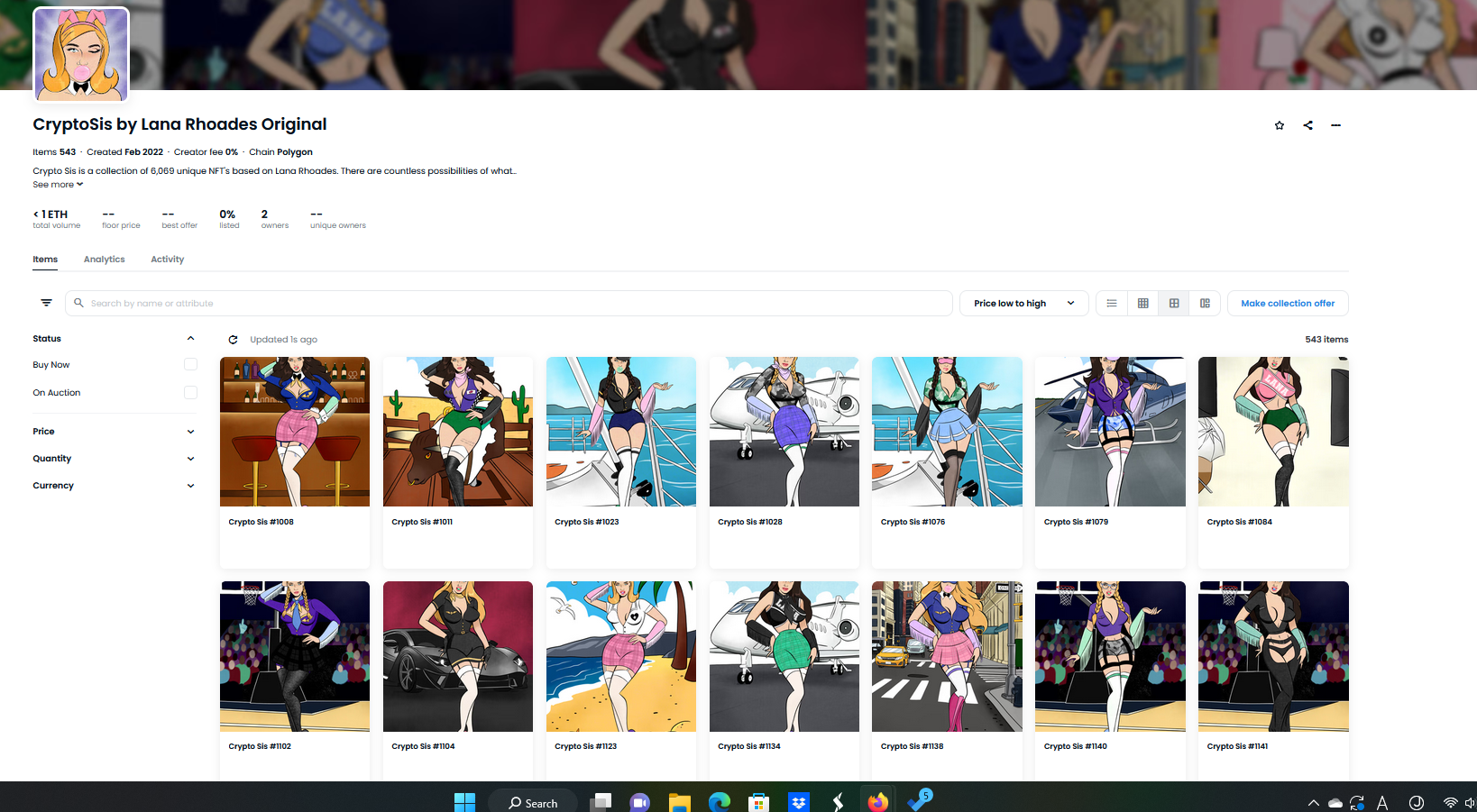Screen dimensions: 1477x812
Task: Open the more options ellipsis icon
Action: pos(1335,125)
